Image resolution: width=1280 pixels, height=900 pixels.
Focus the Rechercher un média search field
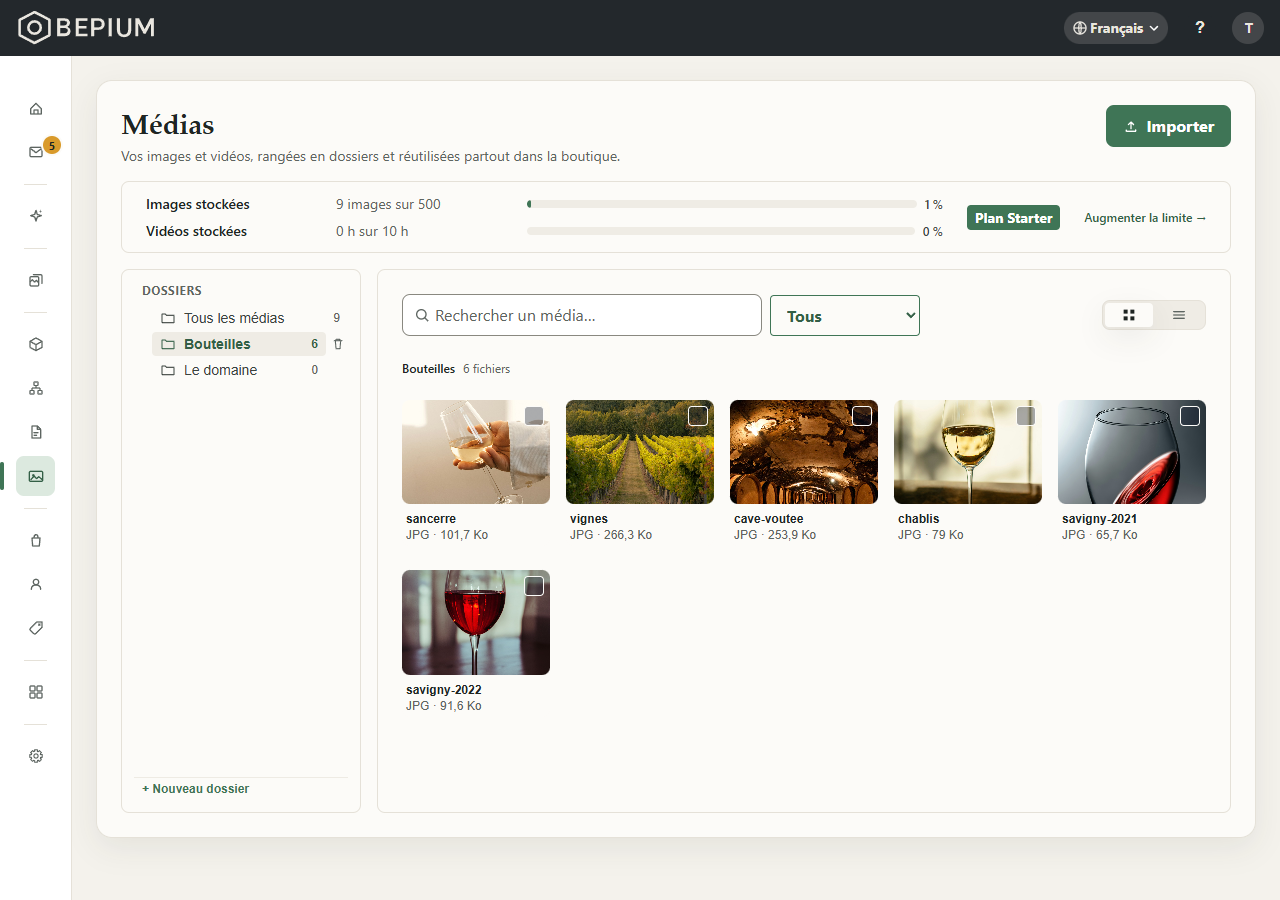click(582, 315)
